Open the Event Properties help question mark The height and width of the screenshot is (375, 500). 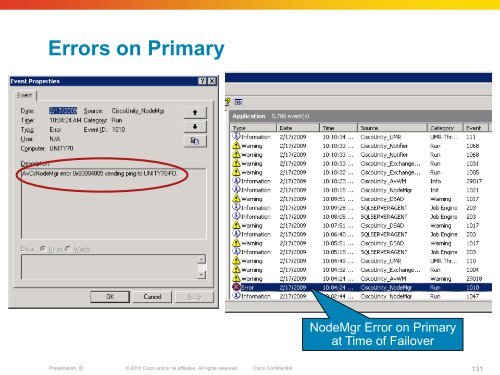pos(202,81)
